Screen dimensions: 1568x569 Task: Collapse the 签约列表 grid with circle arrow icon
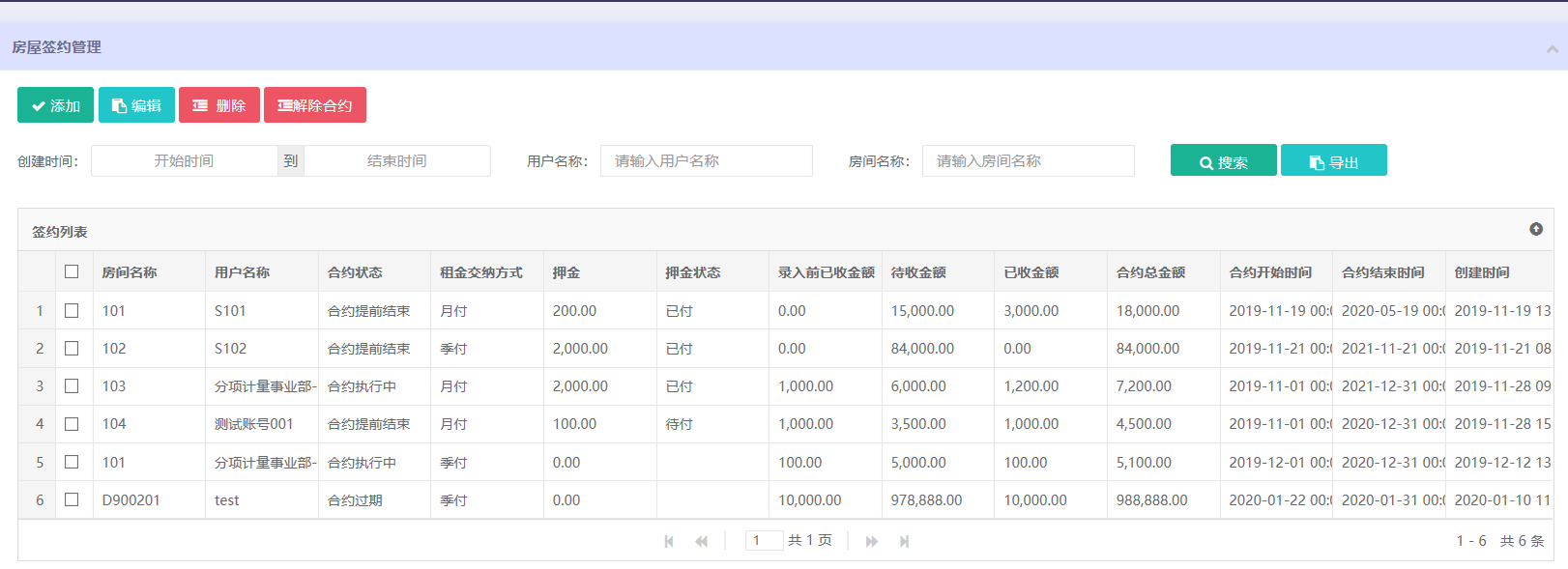(x=1536, y=229)
